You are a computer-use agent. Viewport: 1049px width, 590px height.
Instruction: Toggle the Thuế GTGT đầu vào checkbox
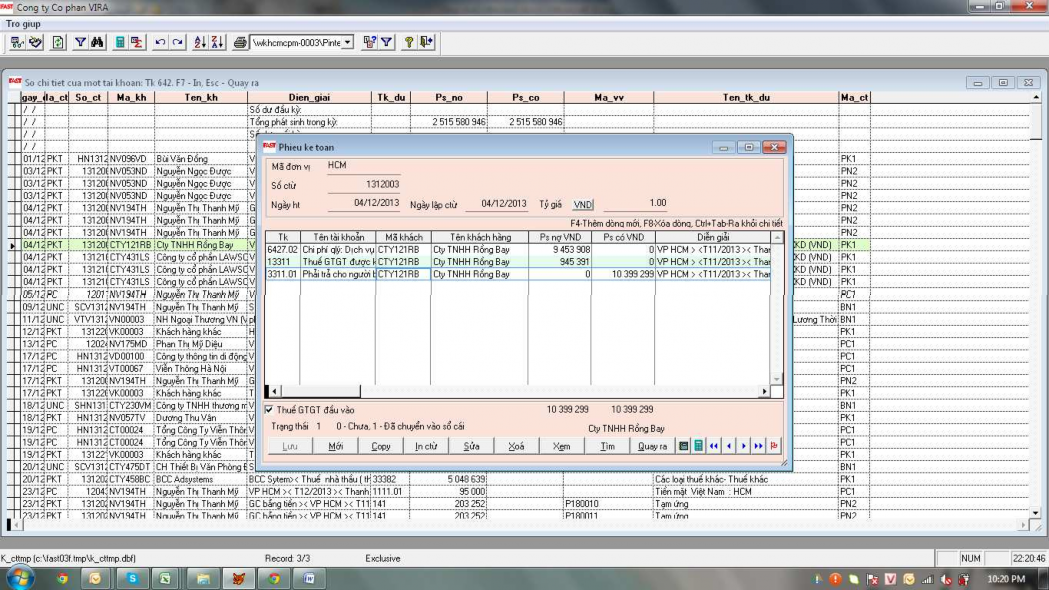tap(268, 409)
